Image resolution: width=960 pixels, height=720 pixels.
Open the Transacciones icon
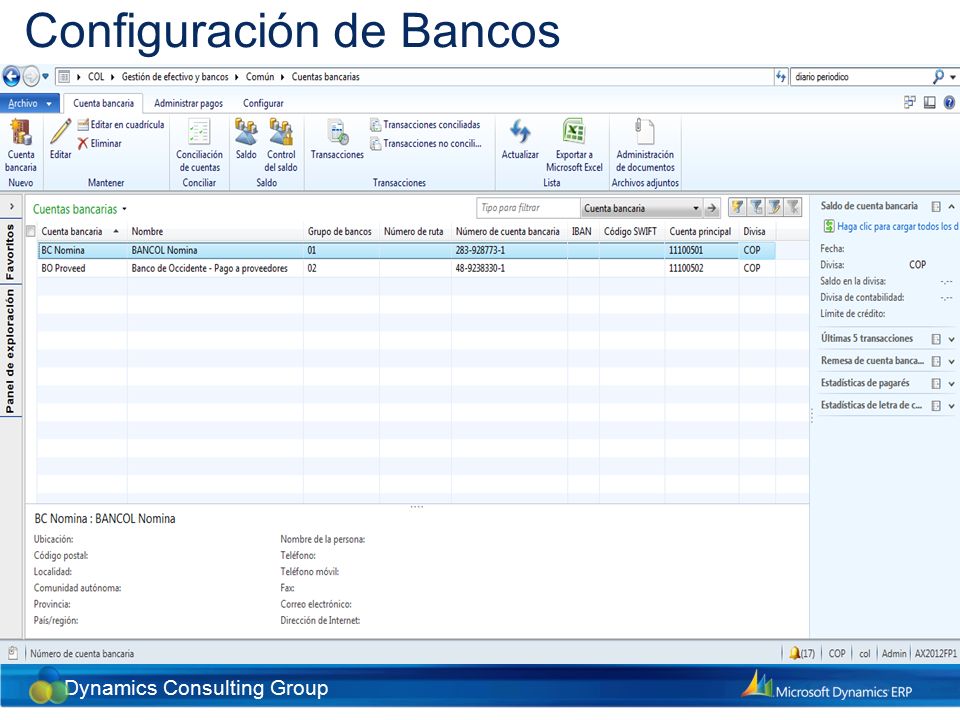(337, 132)
